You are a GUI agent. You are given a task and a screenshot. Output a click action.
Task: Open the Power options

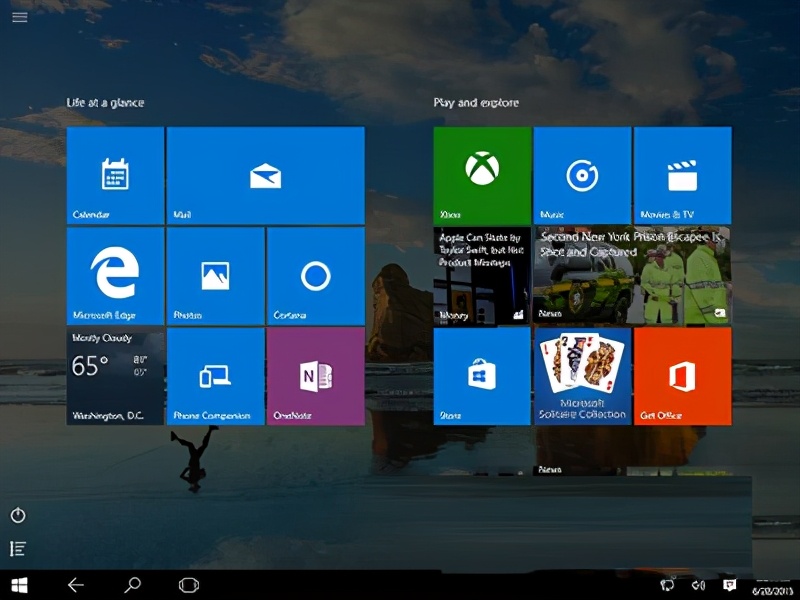[x=18, y=515]
